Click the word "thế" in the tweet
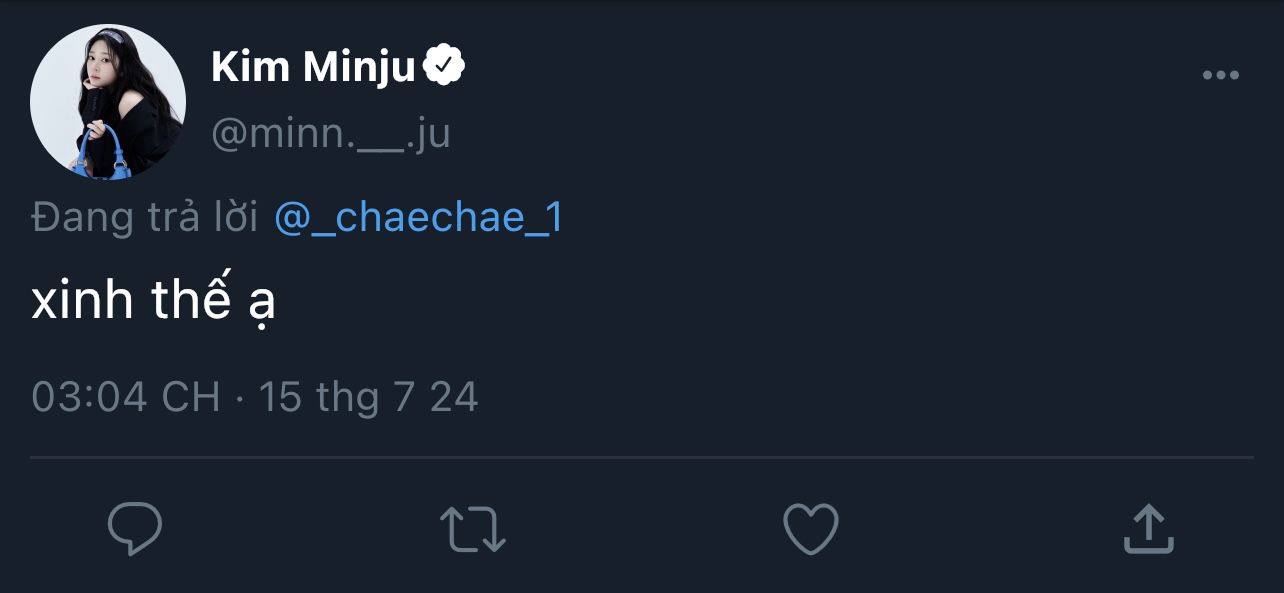1284x593 pixels. coord(192,300)
